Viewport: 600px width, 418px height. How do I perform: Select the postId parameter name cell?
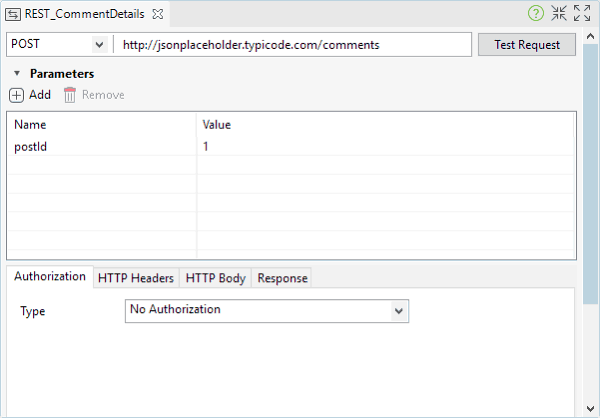[x=103, y=147]
